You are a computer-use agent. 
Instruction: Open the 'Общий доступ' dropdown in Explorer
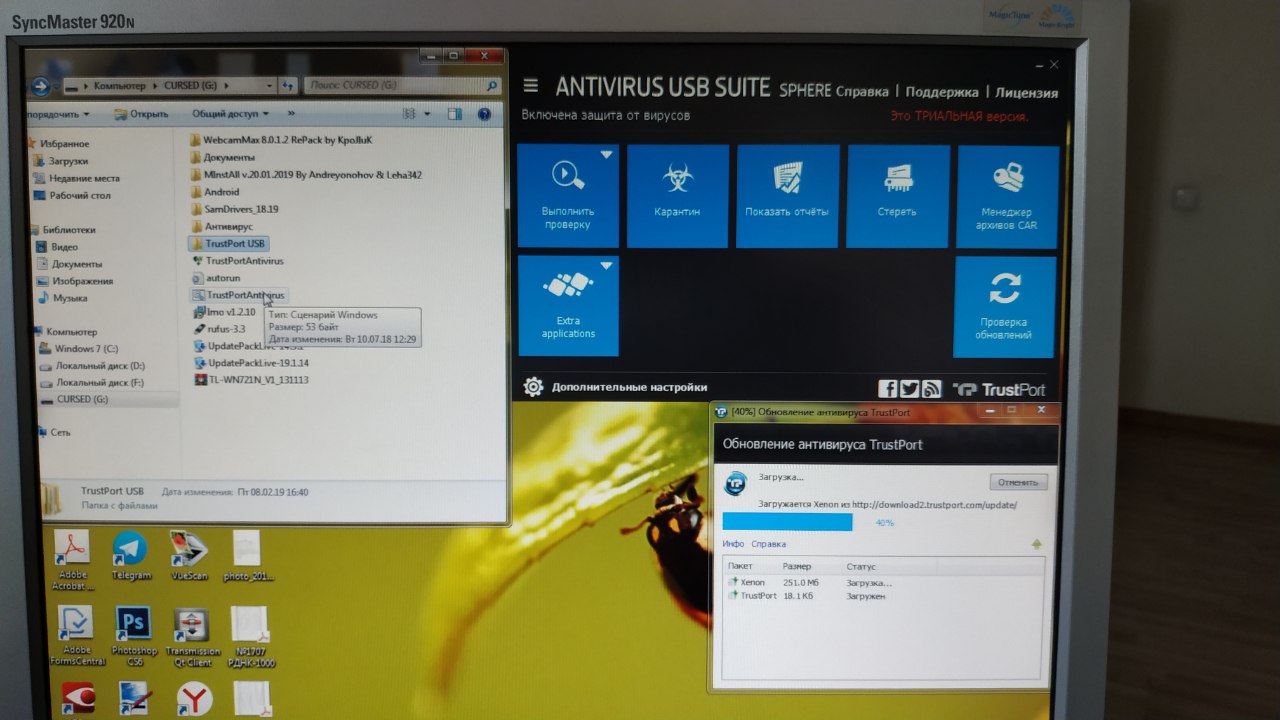231,114
